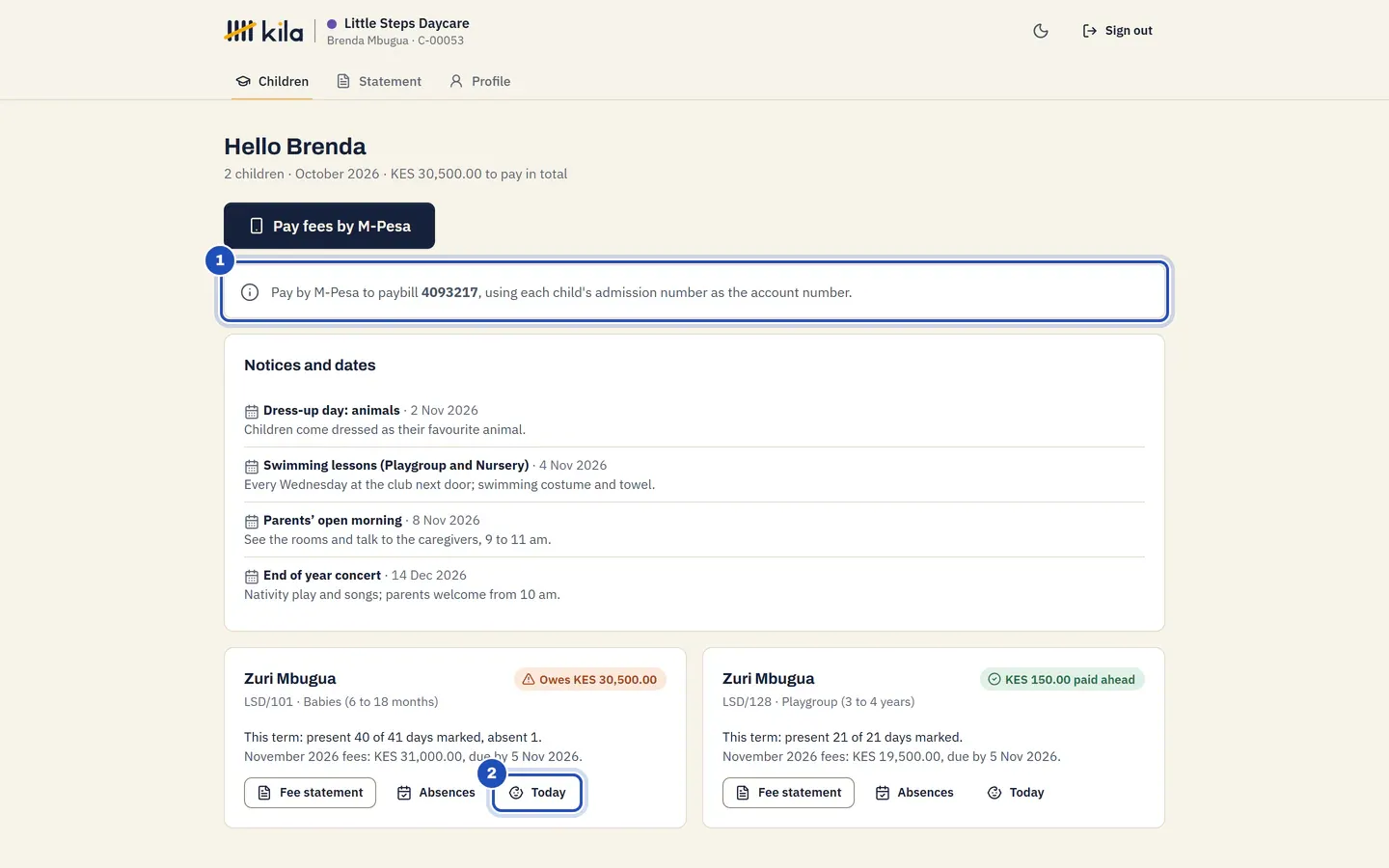Click "Every Wednesday at the club next door" description
The width and height of the screenshot is (1389, 868).
[449, 485]
